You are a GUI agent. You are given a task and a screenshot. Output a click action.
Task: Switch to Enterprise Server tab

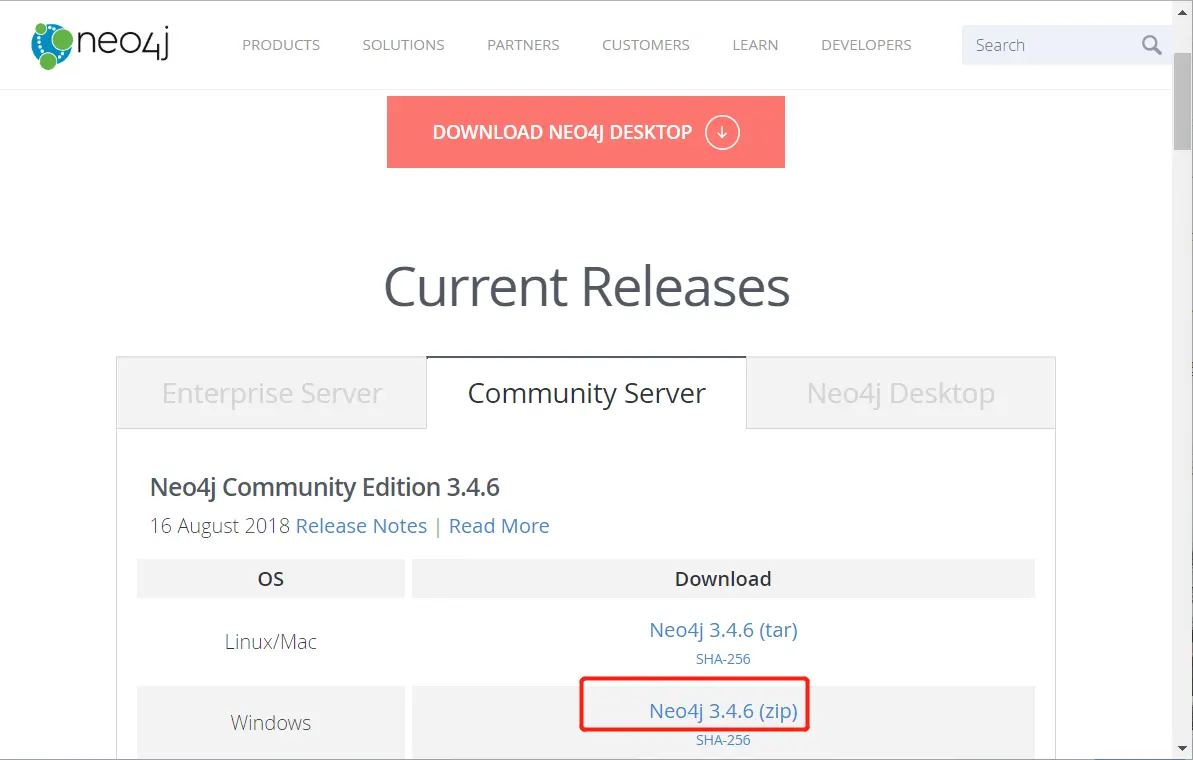click(x=272, y=393)
